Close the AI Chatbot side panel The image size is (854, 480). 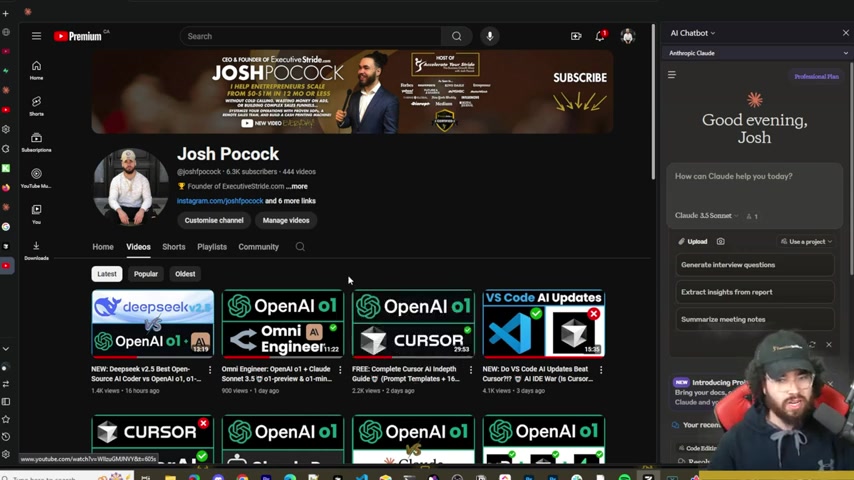845,33
